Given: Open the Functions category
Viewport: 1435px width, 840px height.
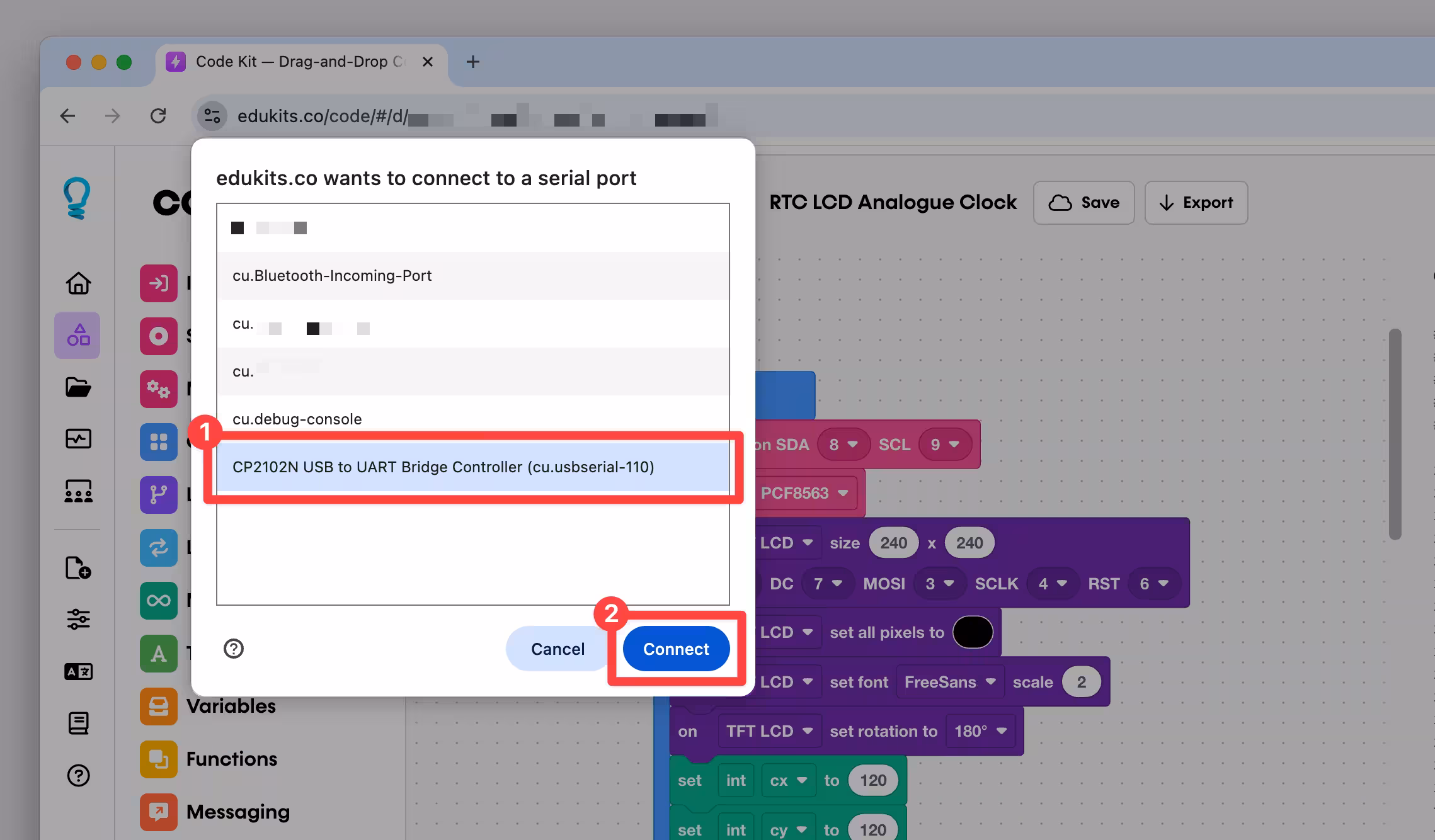Looking at the screenshot, I should coord(232,759).
